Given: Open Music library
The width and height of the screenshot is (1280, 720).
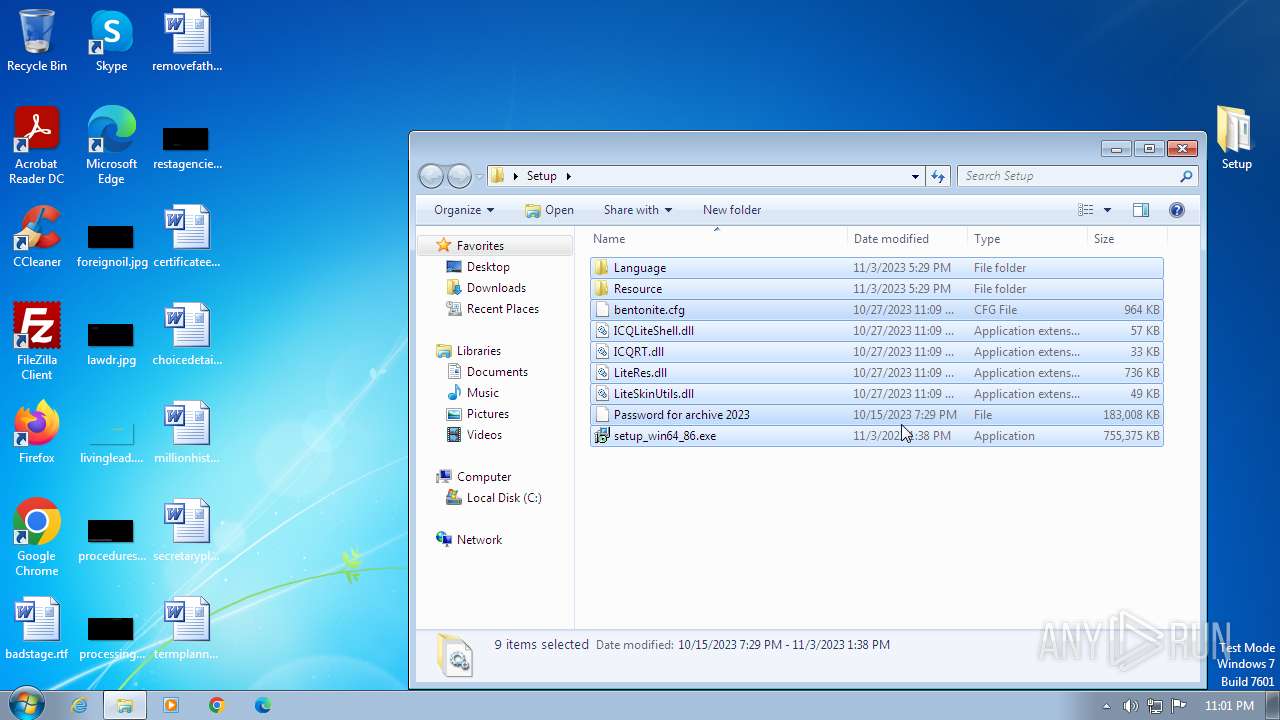Looking at the screenshot, I should [x=482, y=393].
